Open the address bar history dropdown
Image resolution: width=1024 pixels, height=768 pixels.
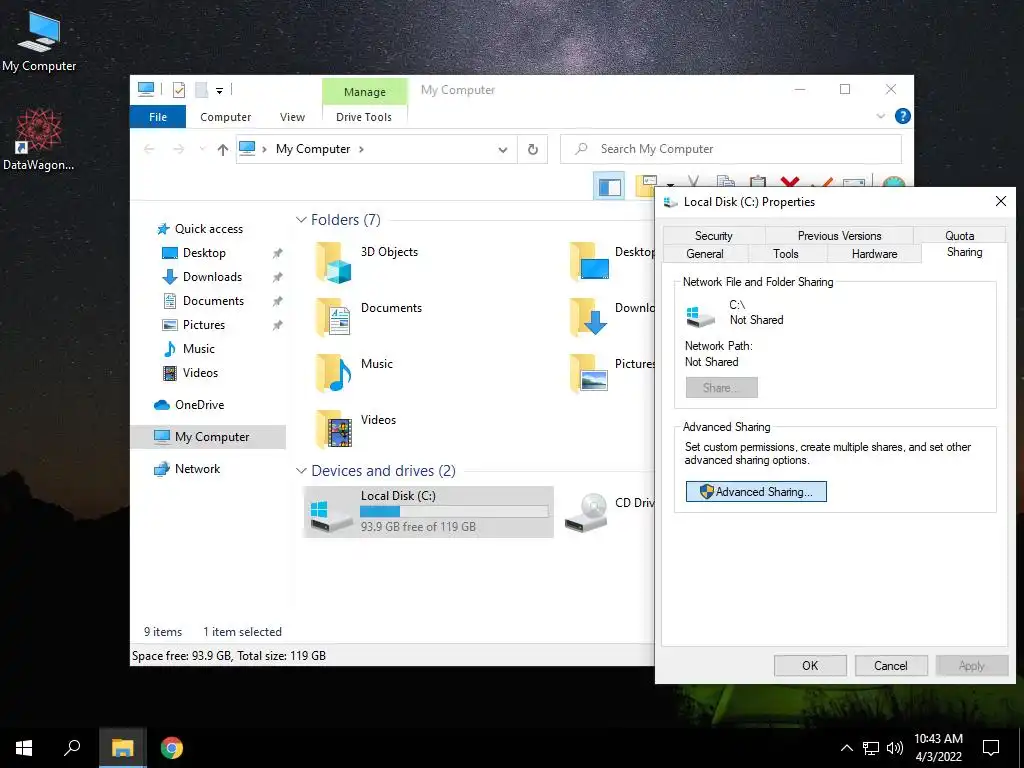pyautogui.click(x=503, y=150)
